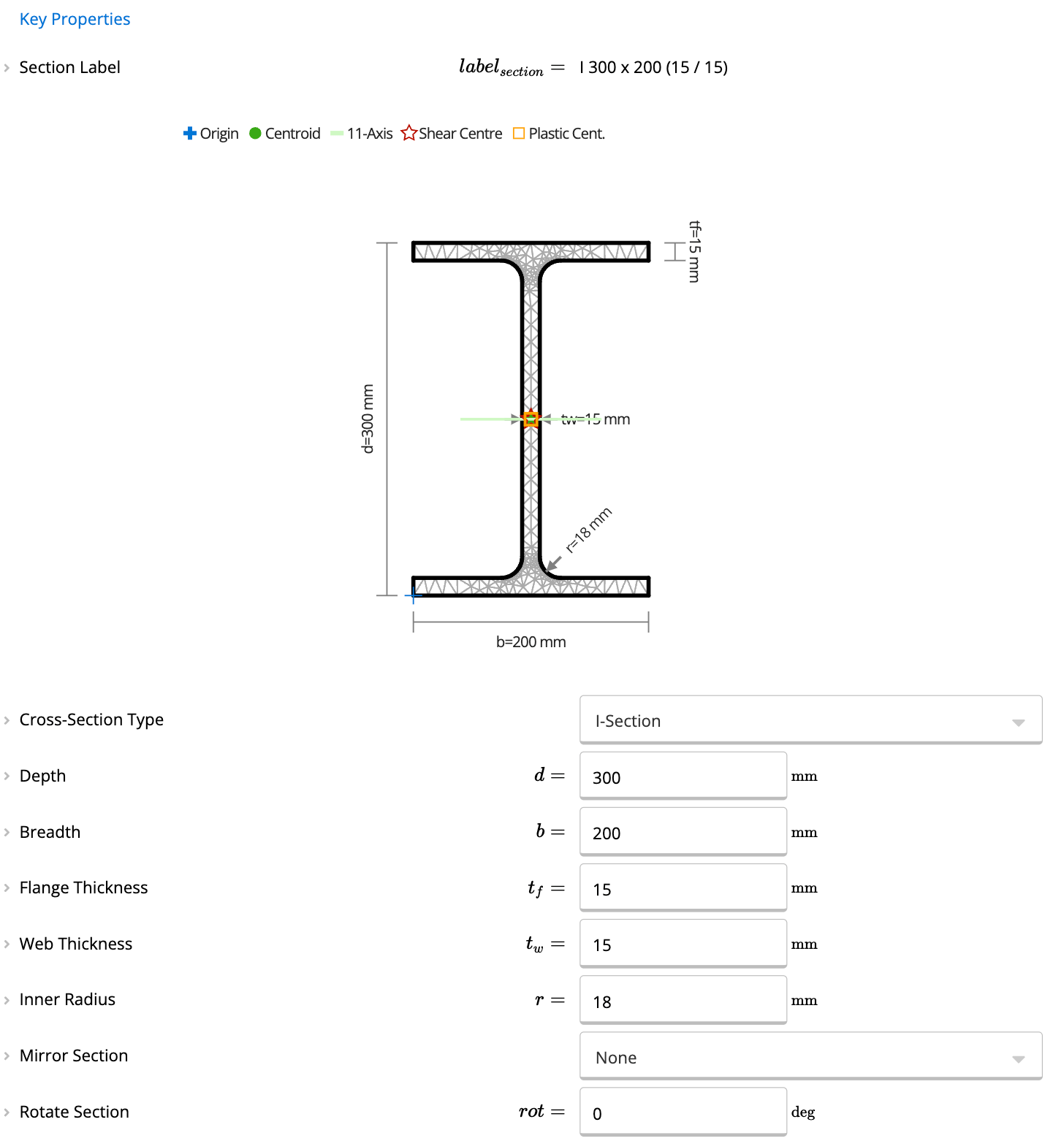Focus the Web Thickness input

683,944
